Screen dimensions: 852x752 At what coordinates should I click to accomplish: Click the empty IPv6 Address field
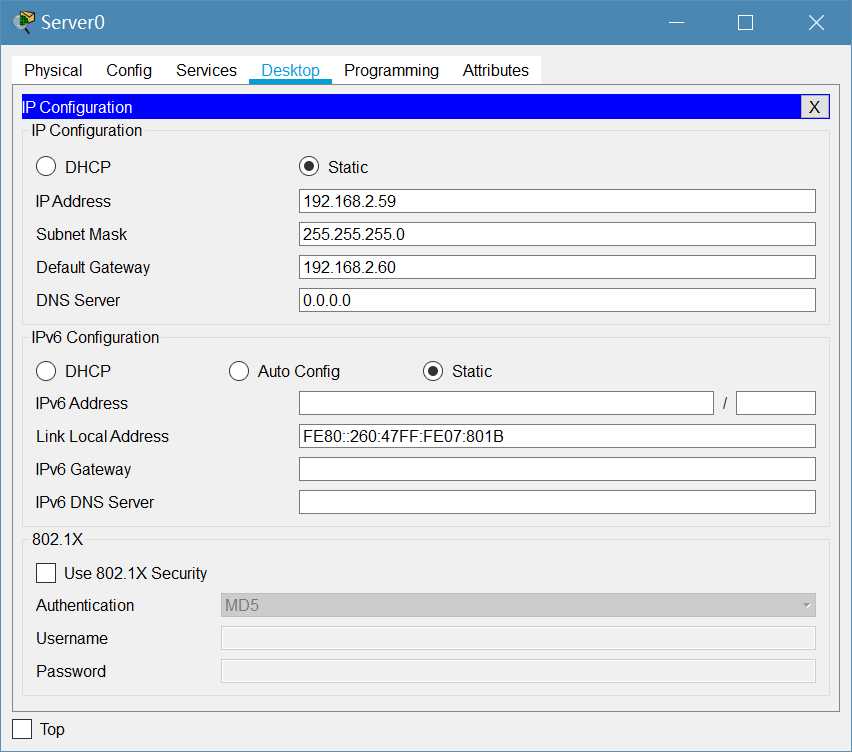(506, 403)
